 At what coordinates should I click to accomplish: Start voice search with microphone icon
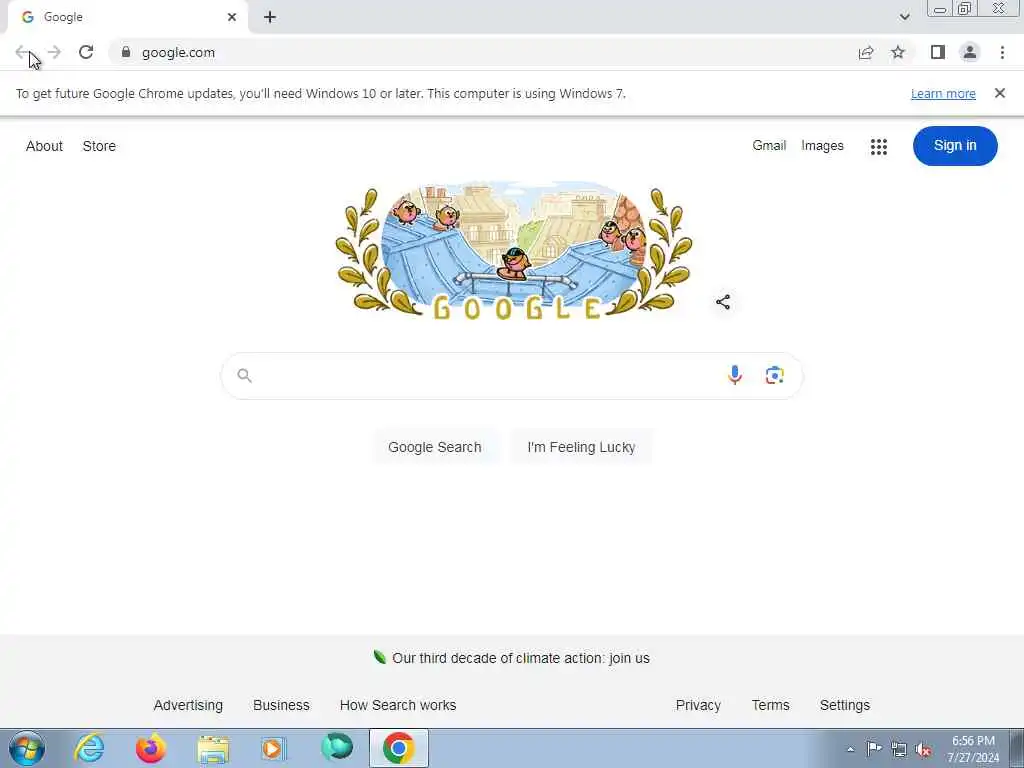[735, 375]
